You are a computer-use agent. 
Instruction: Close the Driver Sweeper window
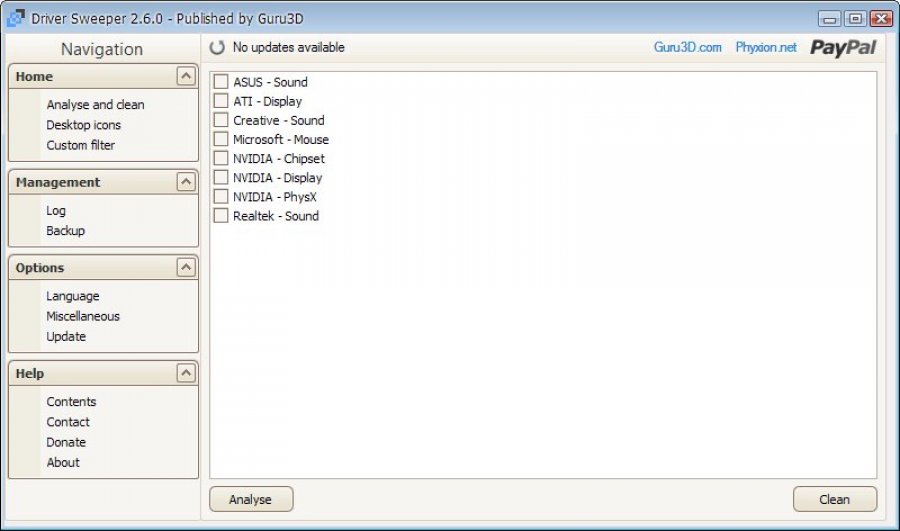pos(881,19)
